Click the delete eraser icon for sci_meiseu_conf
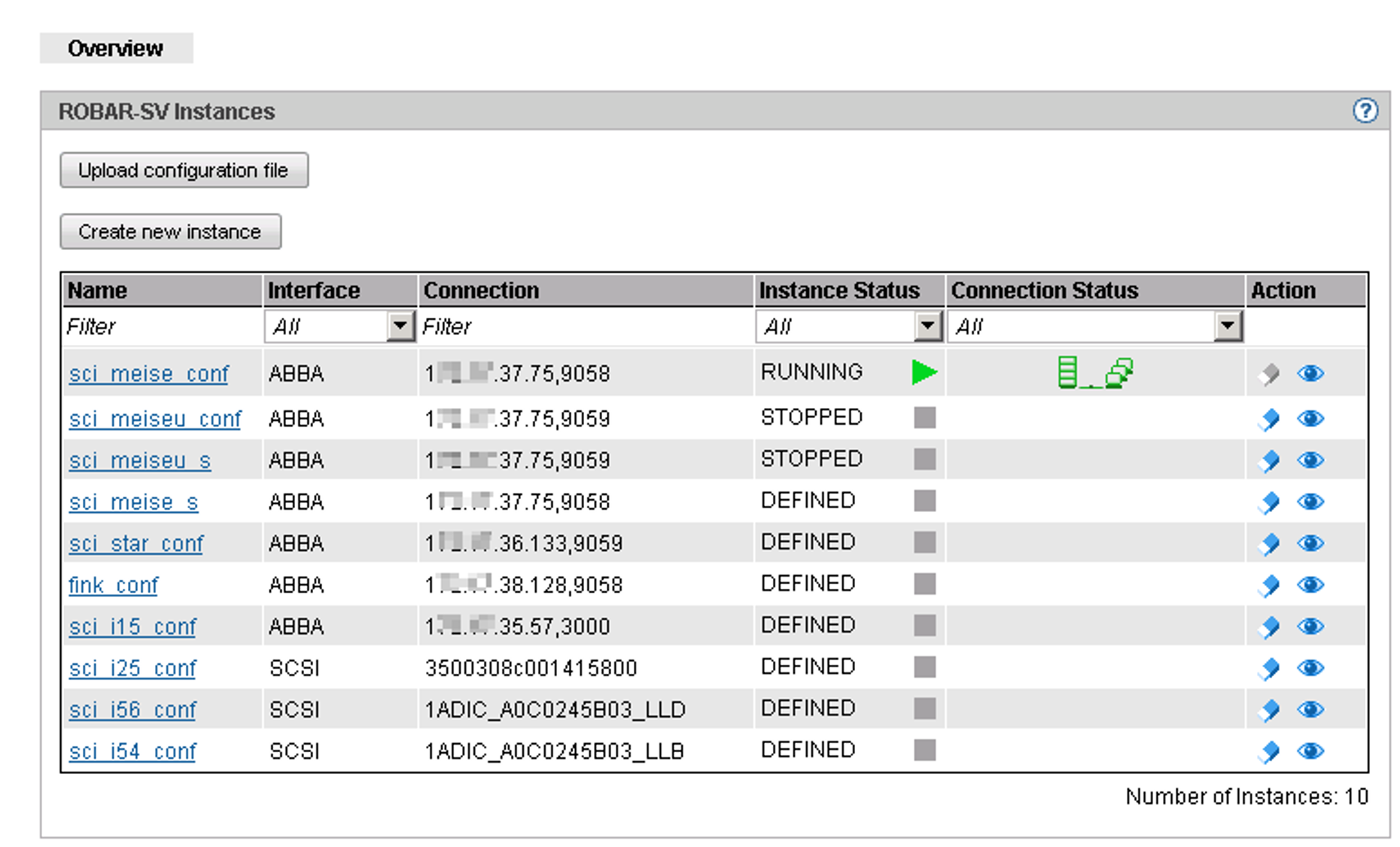The height and width of the screenshot is (847, 1400). click(x=1269, y=419)
